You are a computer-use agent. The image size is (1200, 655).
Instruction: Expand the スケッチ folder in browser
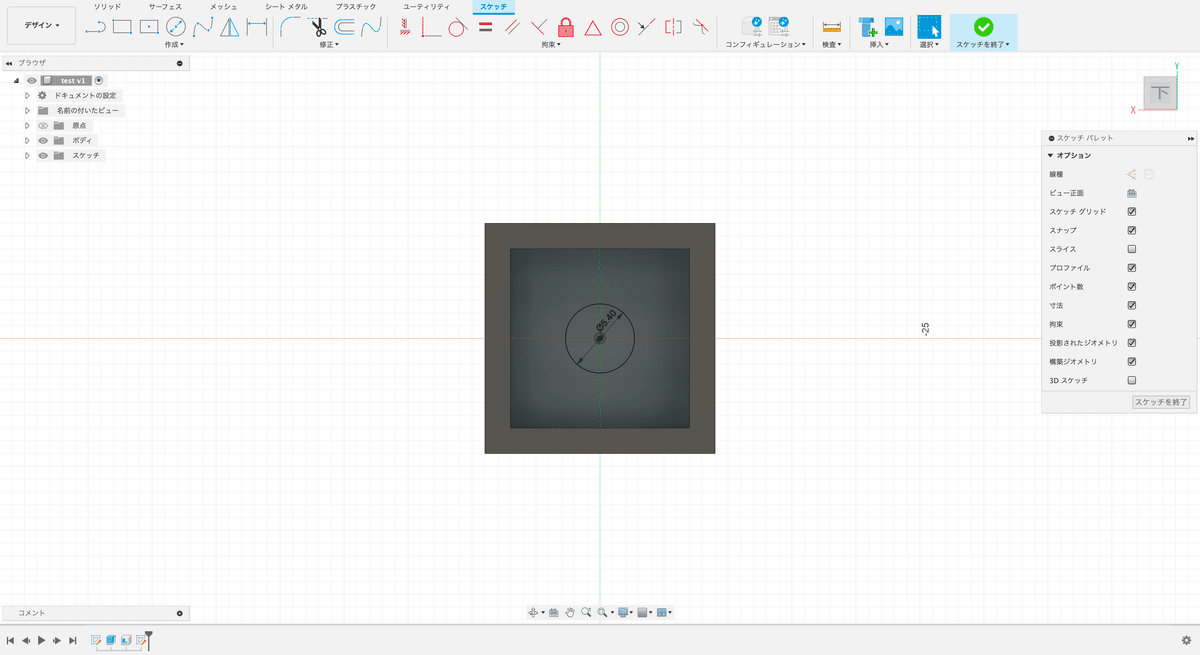28,156
